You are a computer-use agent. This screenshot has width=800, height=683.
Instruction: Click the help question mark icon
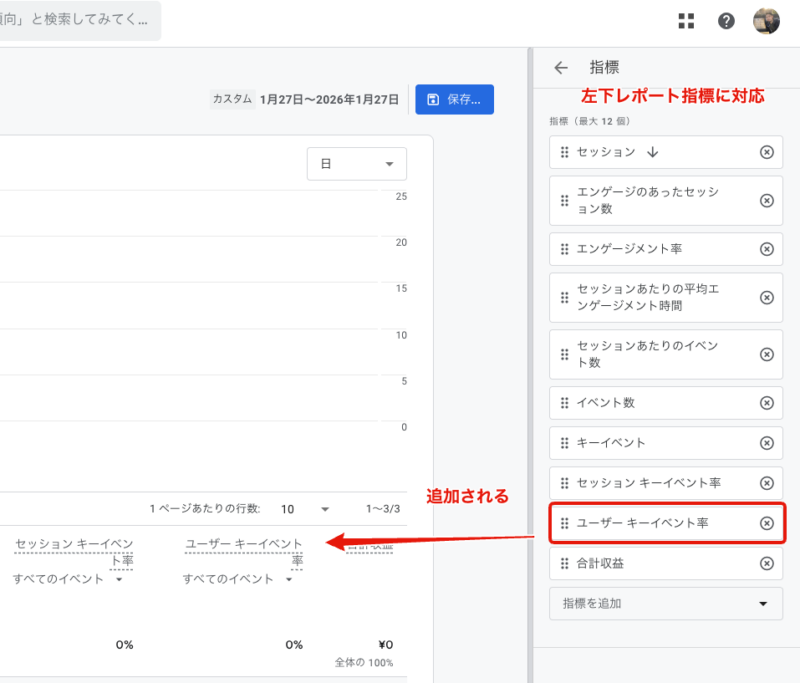[x=726, y=21]
